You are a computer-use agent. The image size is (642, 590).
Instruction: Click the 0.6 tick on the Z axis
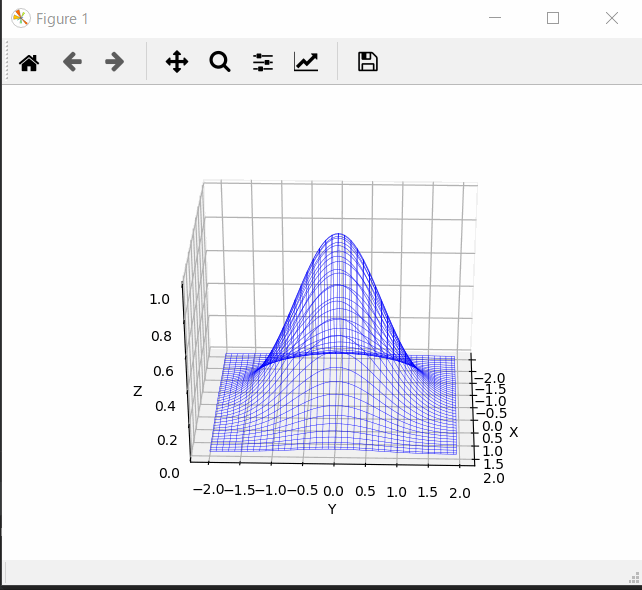tap(160, 371)
